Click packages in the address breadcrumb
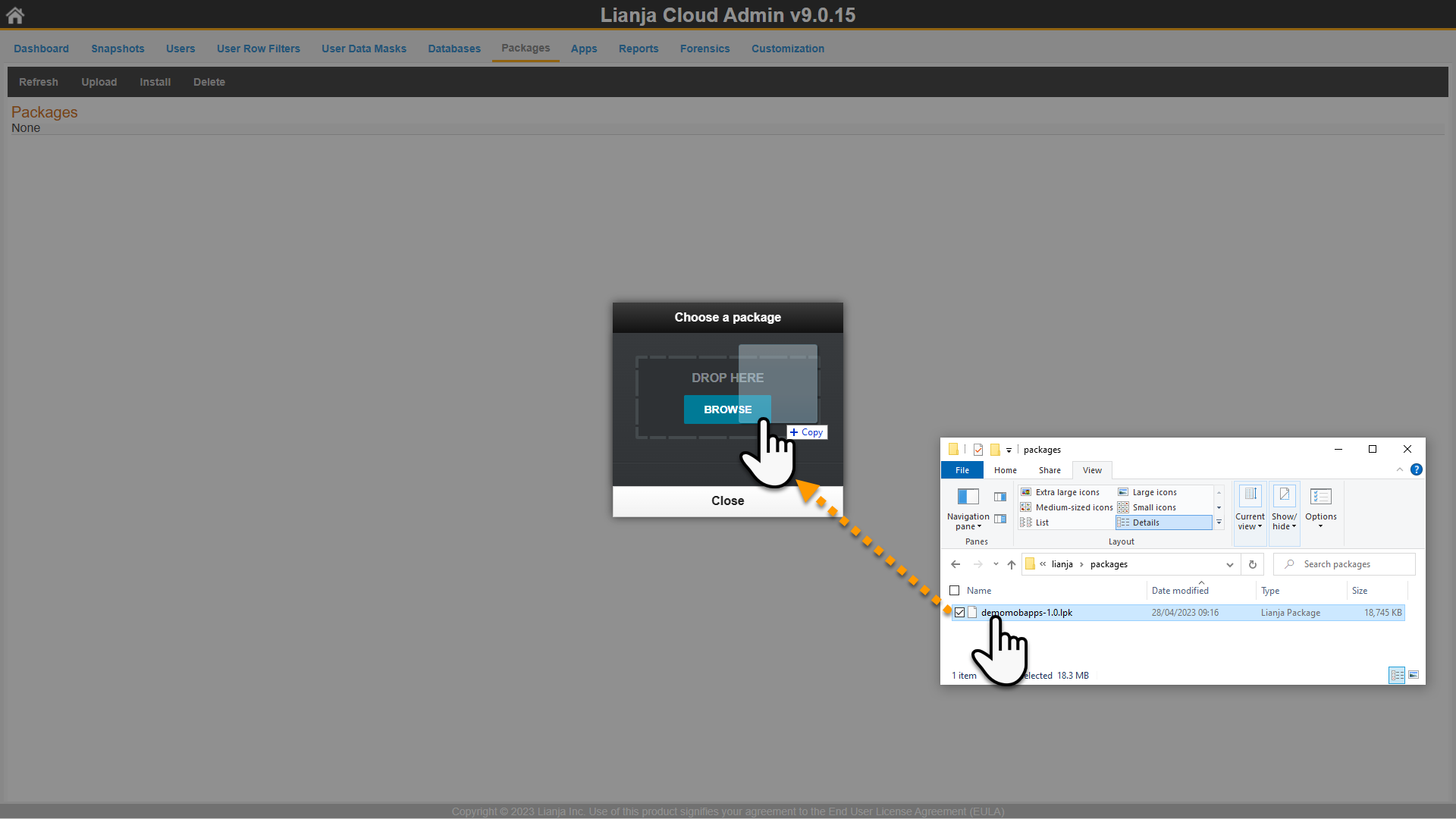The width and height of the screenshot is (1456, 819). (1109, 564)
